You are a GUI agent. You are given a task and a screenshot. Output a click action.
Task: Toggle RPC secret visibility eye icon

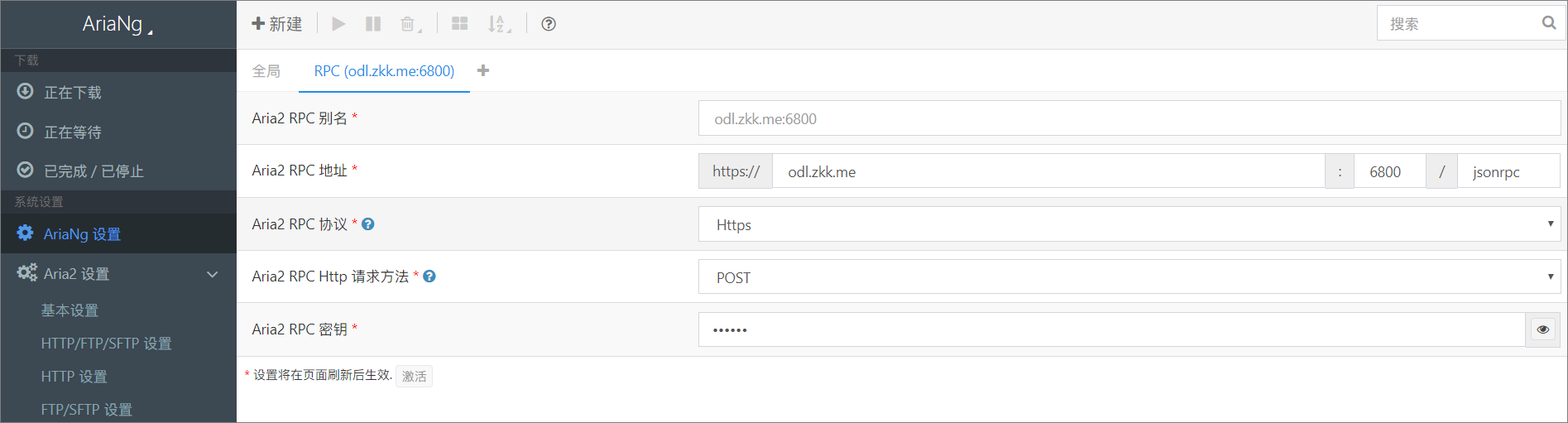(1542, 329)
